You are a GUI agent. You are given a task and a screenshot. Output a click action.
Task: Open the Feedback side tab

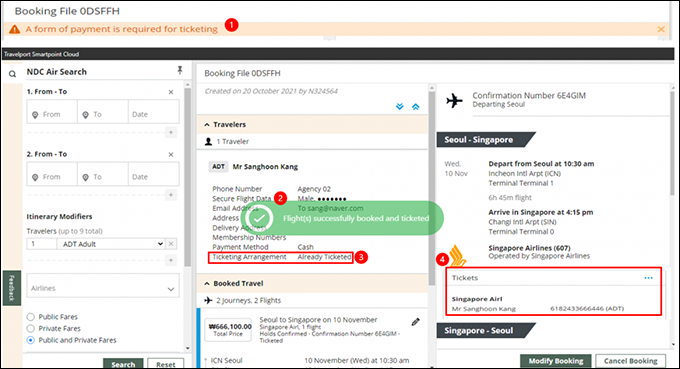tap(12, 288)
